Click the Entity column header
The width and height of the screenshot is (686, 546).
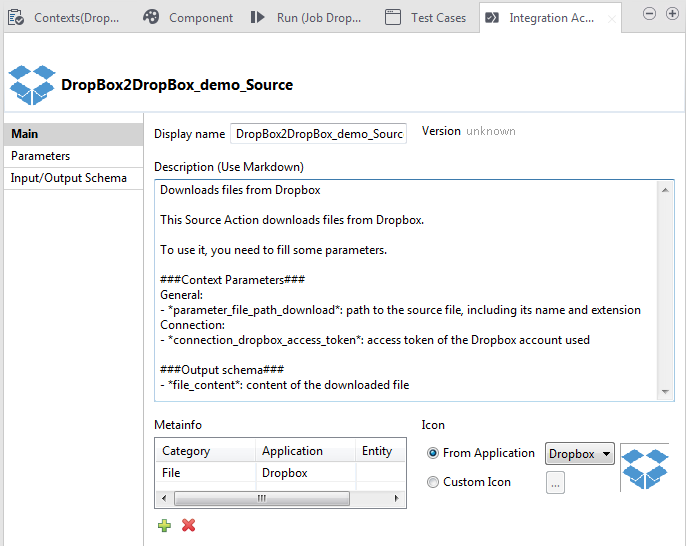[380, 451]
